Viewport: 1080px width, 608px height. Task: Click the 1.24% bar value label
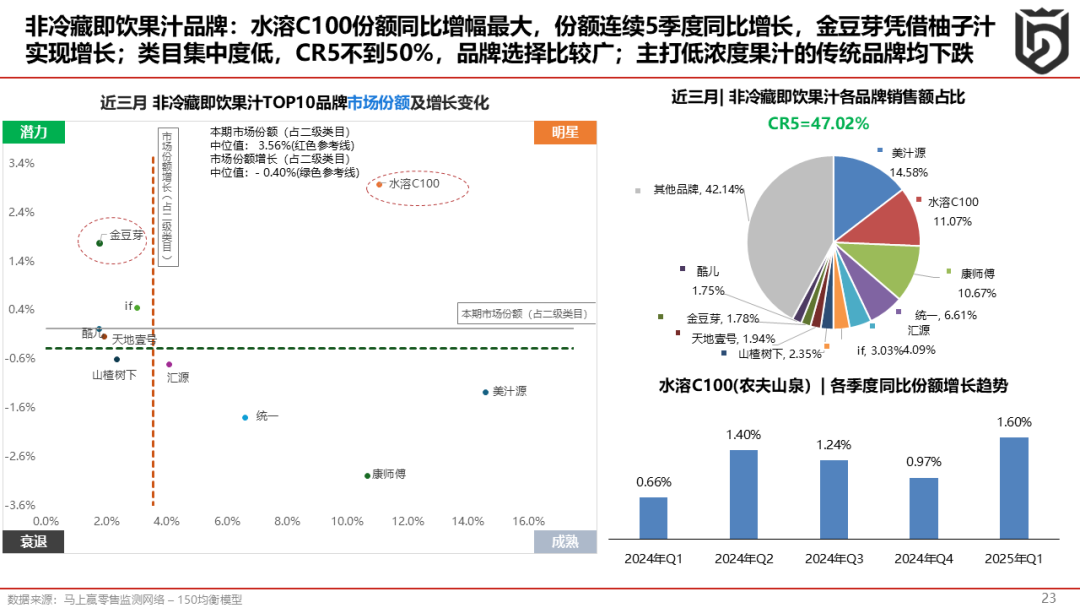pyautogui.click(x=833, y=445)
